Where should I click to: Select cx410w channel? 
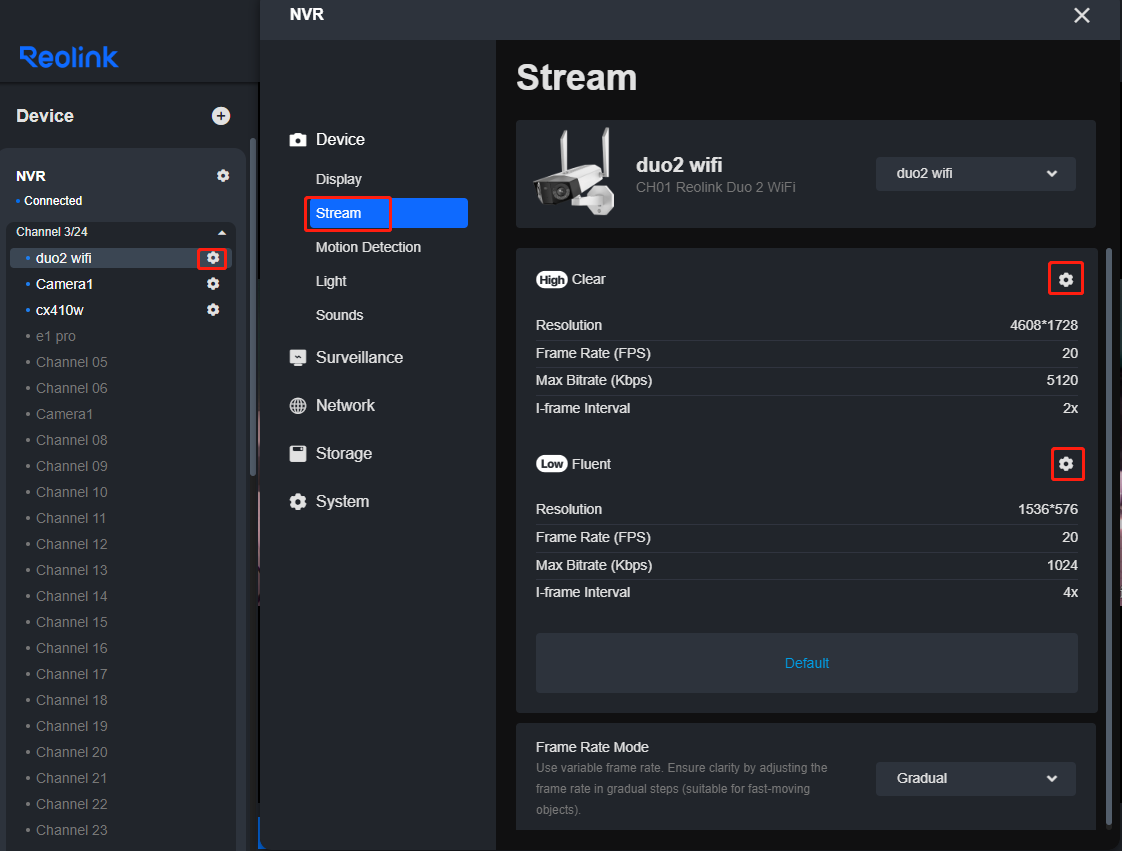(x=59, y=310)
